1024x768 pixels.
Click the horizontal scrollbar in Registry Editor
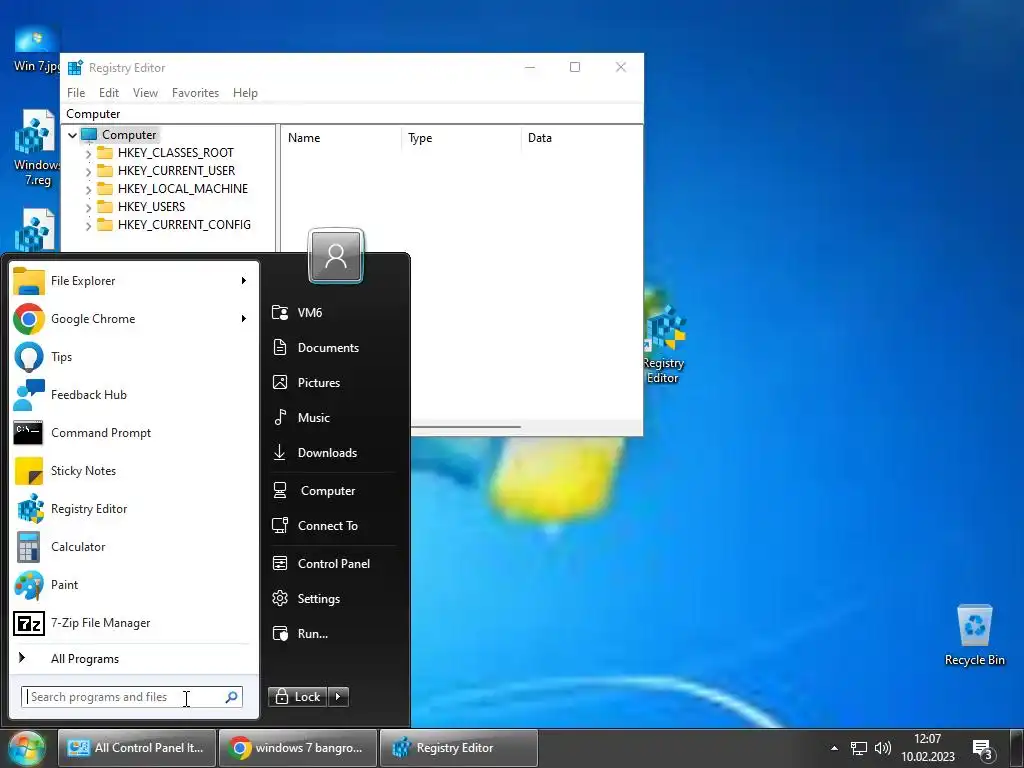466,427
